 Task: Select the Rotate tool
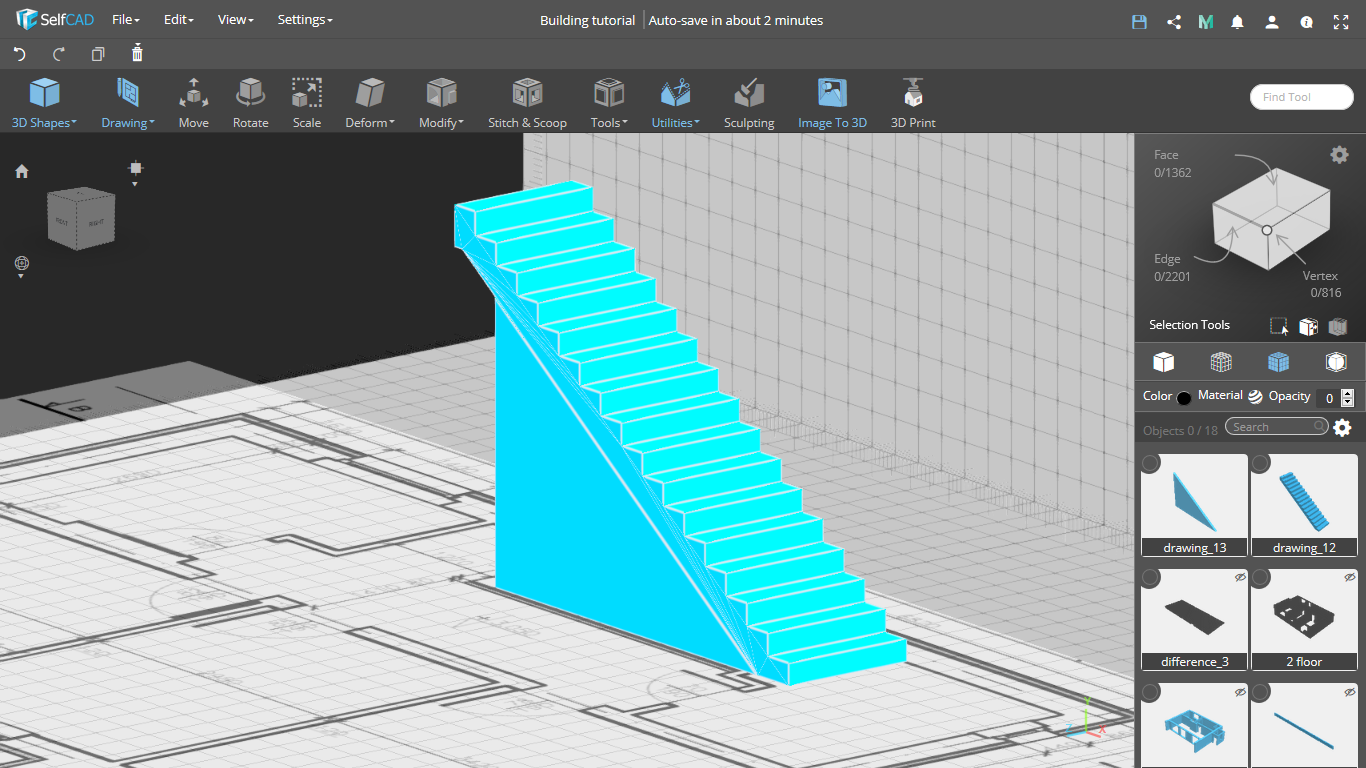tap(250, 103)
